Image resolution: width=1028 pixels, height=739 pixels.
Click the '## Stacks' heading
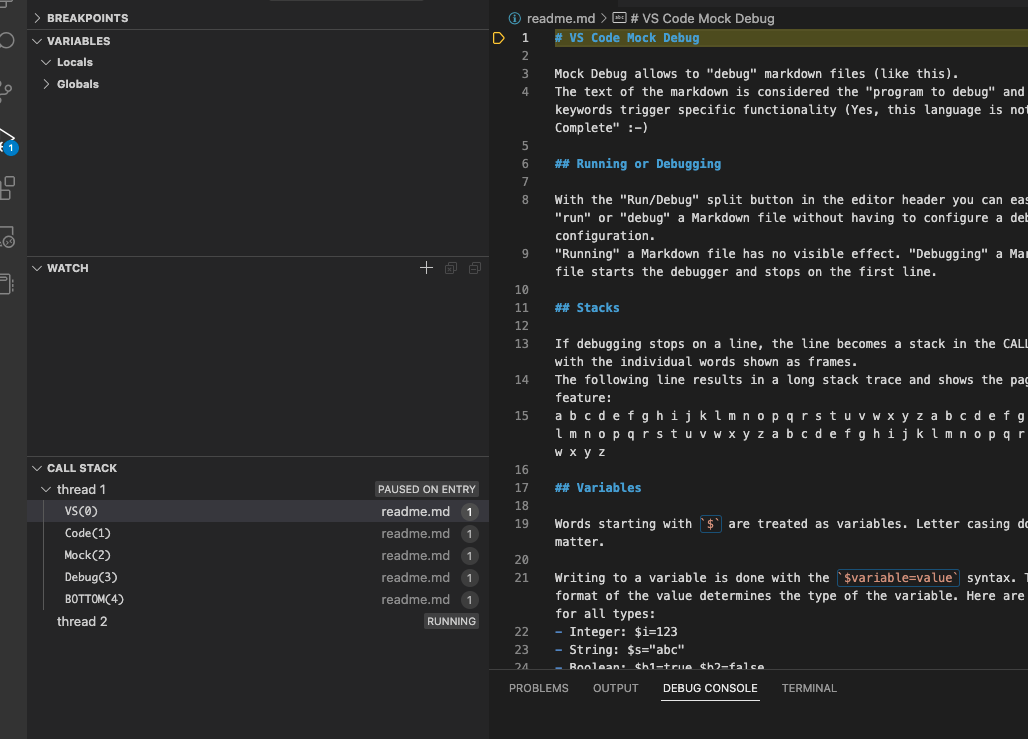(587, 308)
